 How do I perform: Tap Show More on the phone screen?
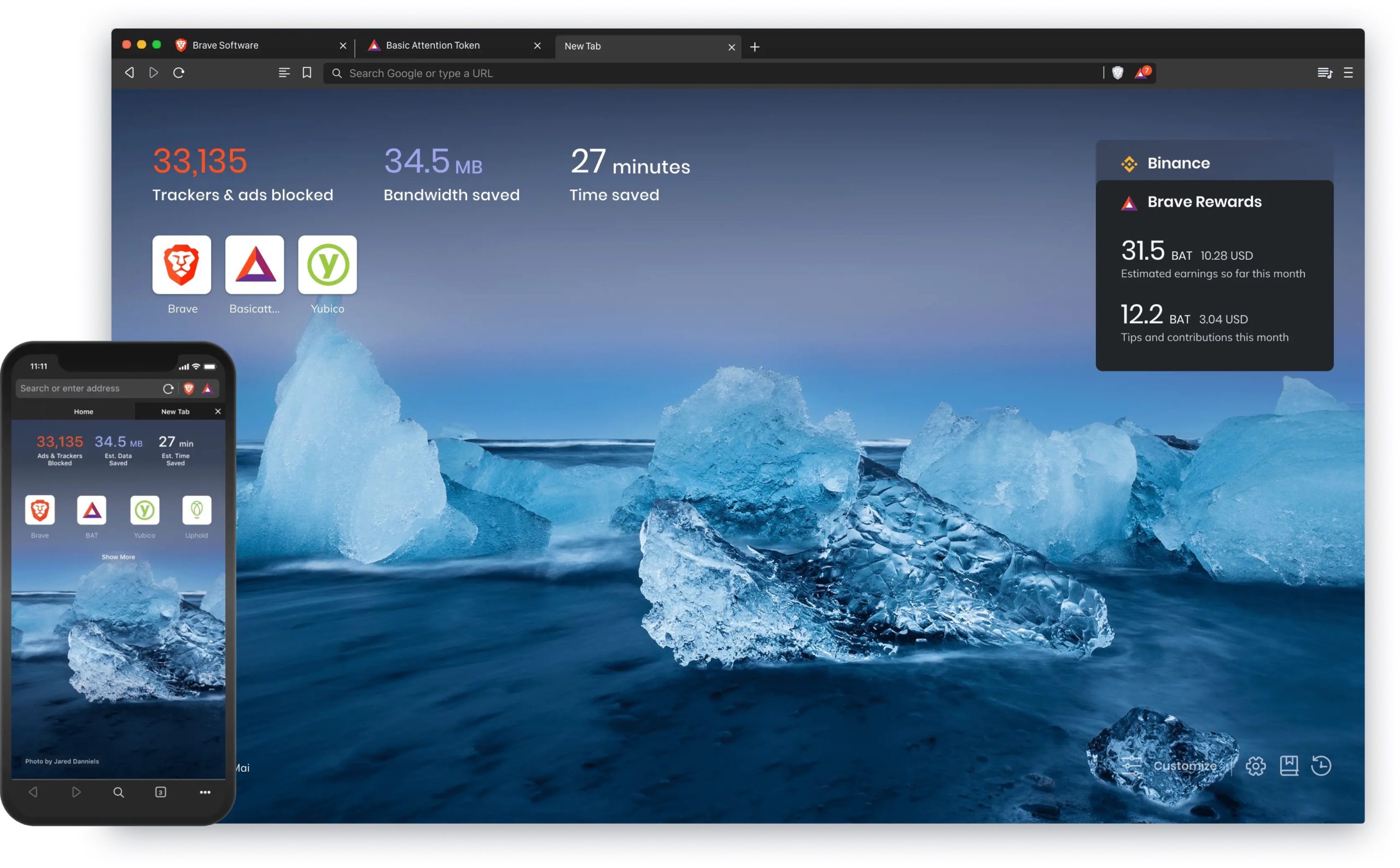coord(118,557)
